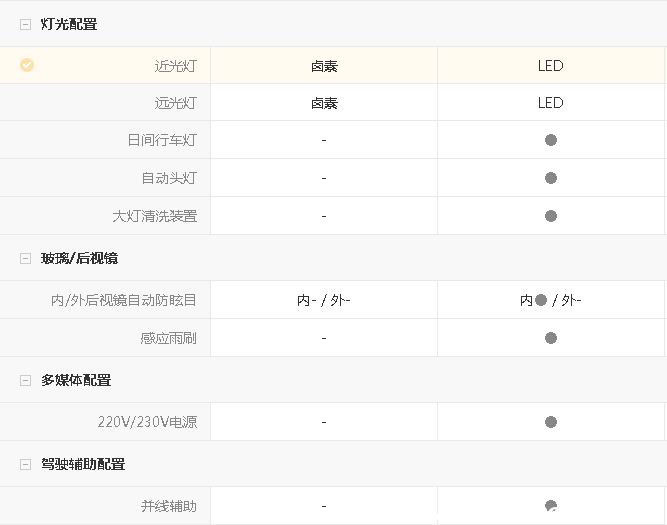
Task: Click the 驾驶辅助配置 section heading
Action: [x=83, y=464]
